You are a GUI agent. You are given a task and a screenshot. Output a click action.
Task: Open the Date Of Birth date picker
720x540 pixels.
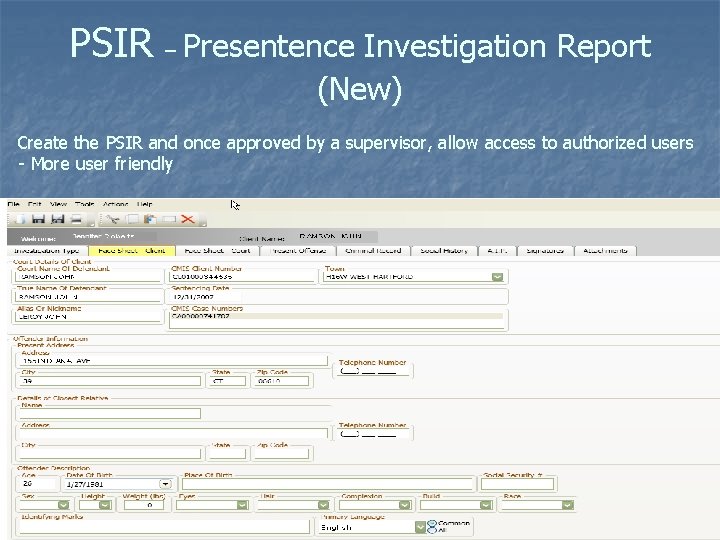[165, 484]
